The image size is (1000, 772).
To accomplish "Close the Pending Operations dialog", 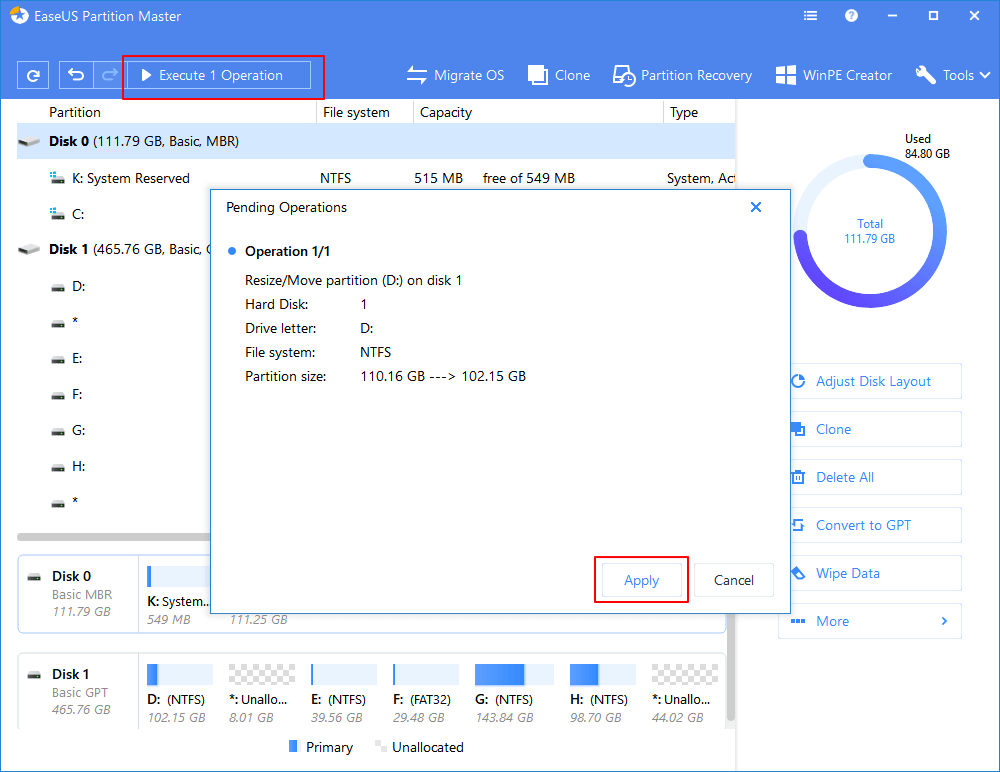I will click(x=756, y=207).
